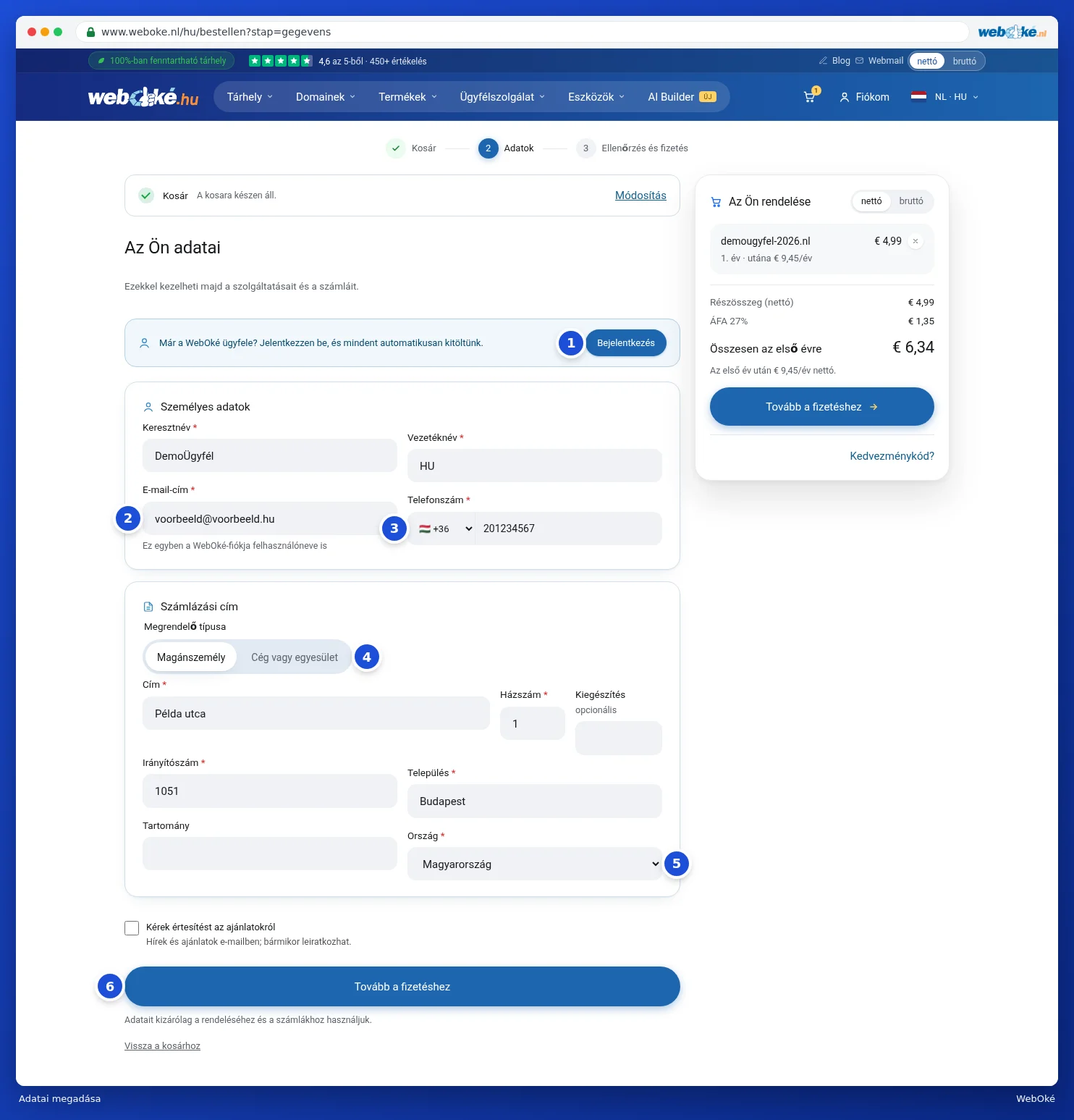Viewport: 1074px width, 1120px height.
Task: Click the Irányítószám input field
Action: click(270, 791)
